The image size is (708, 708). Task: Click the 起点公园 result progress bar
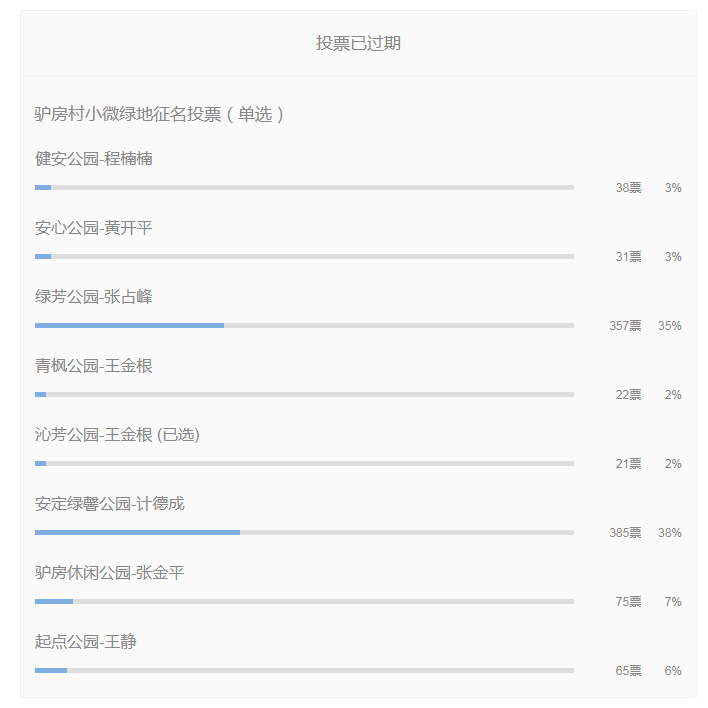click(304, 671)
